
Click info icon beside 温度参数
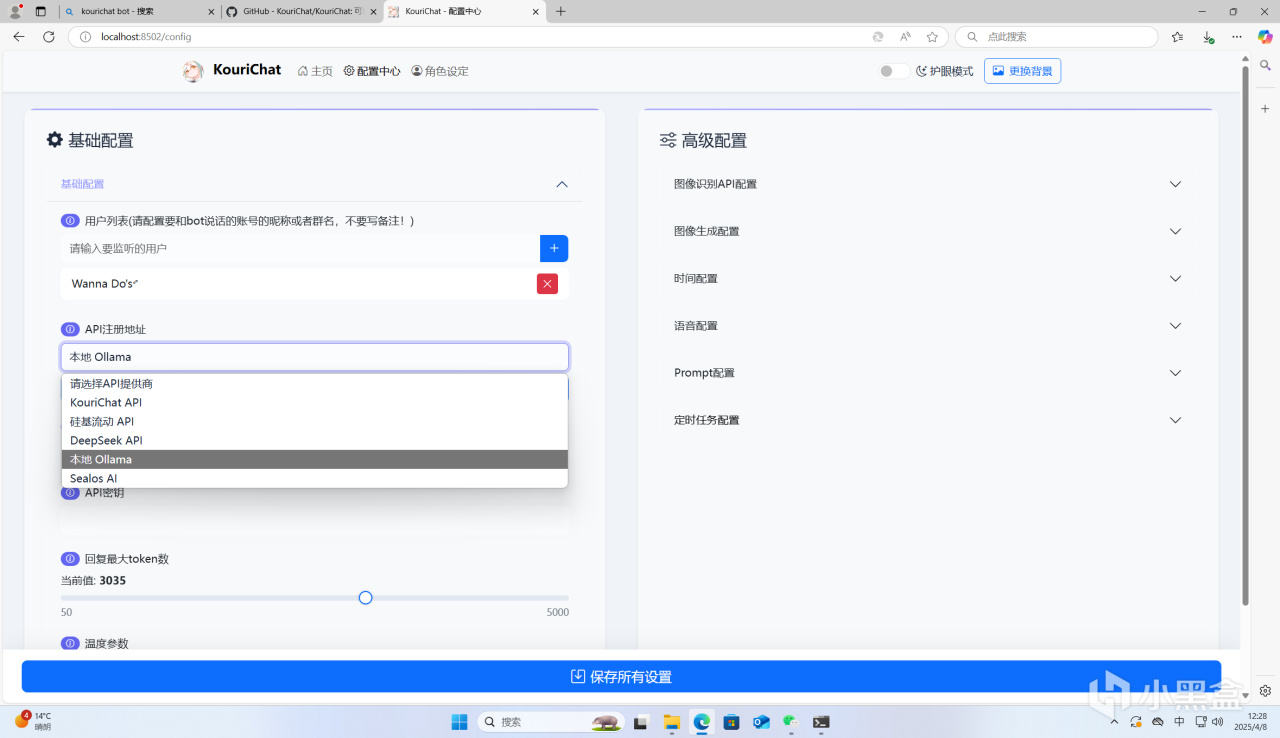click(x=70, y=644)
